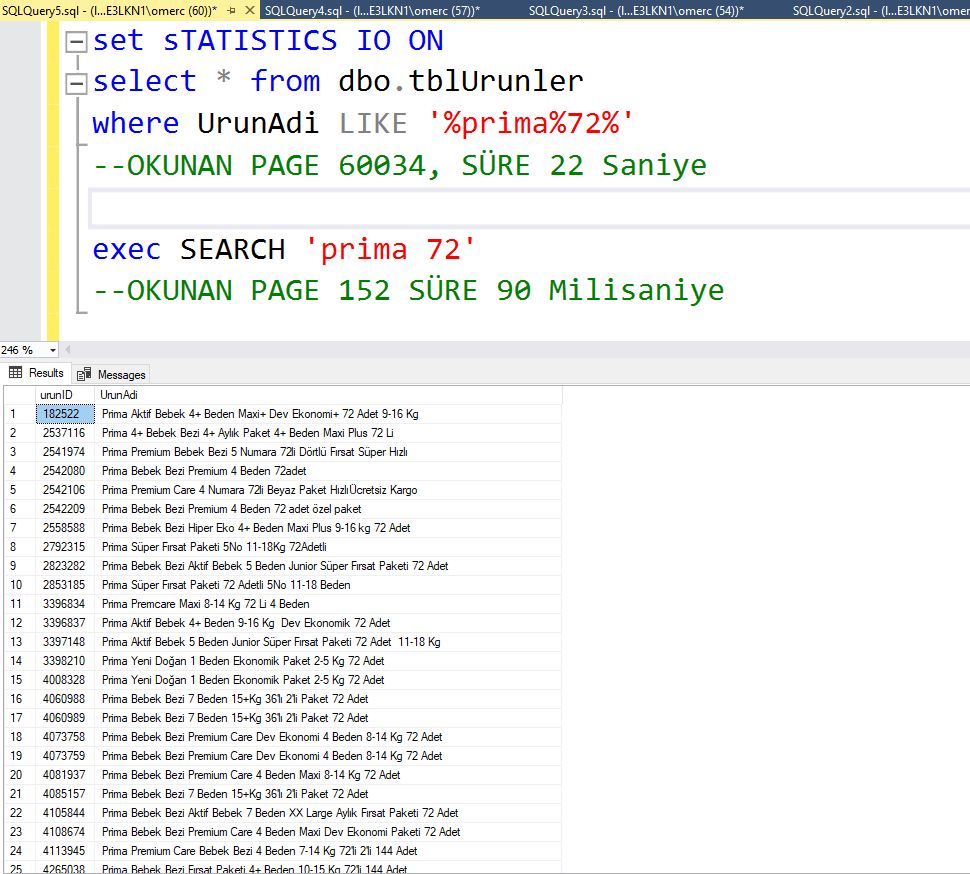Screen dimensions: 970x874
Task: Click the Results grid icon
Action: (16, 373)
